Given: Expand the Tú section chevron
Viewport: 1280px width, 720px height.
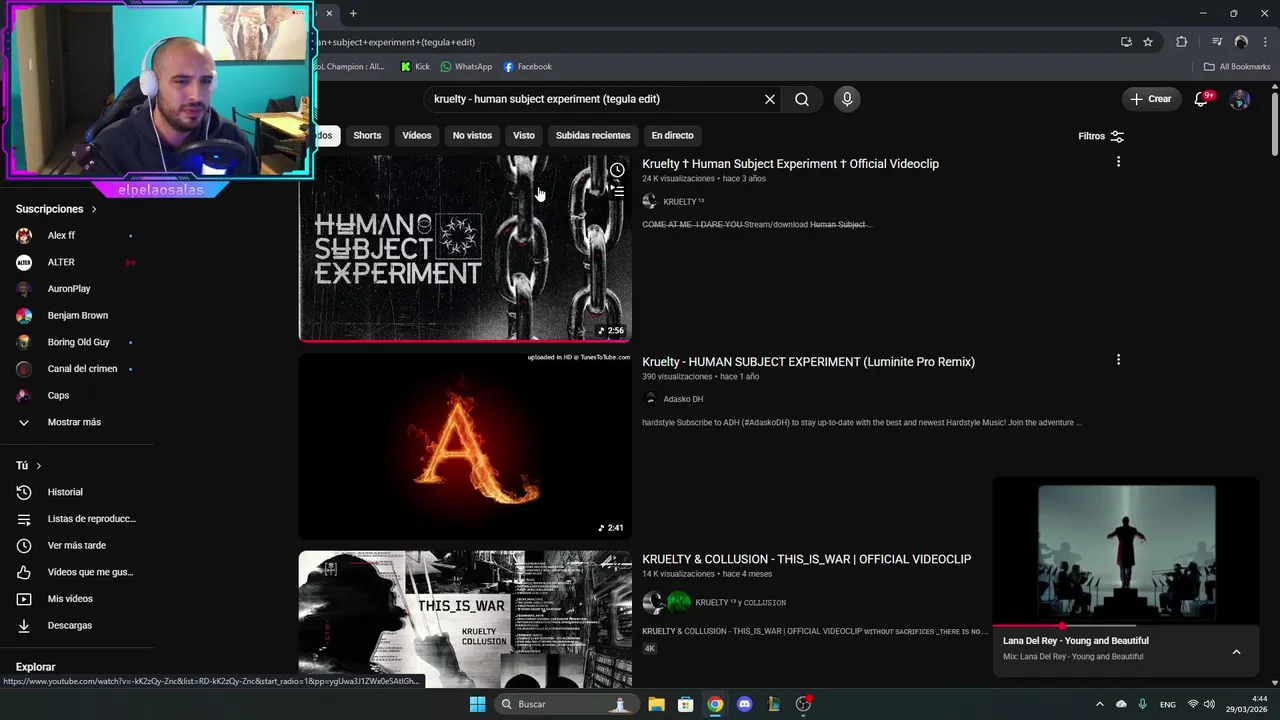Looking at the screenshot, I should click(x=39, y=466).
